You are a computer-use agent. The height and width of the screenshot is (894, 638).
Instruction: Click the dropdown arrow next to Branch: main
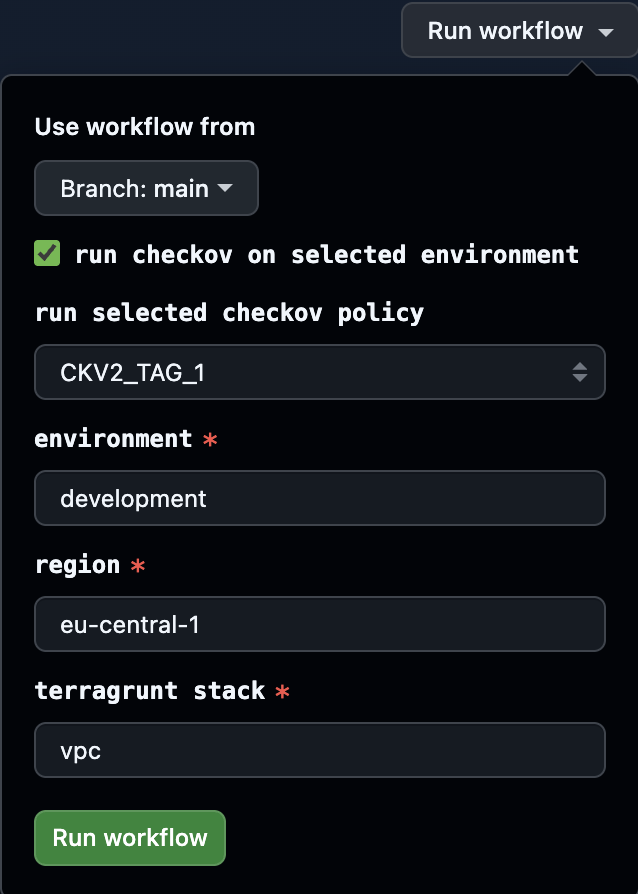pyautogui.click(x=227, y=188)
